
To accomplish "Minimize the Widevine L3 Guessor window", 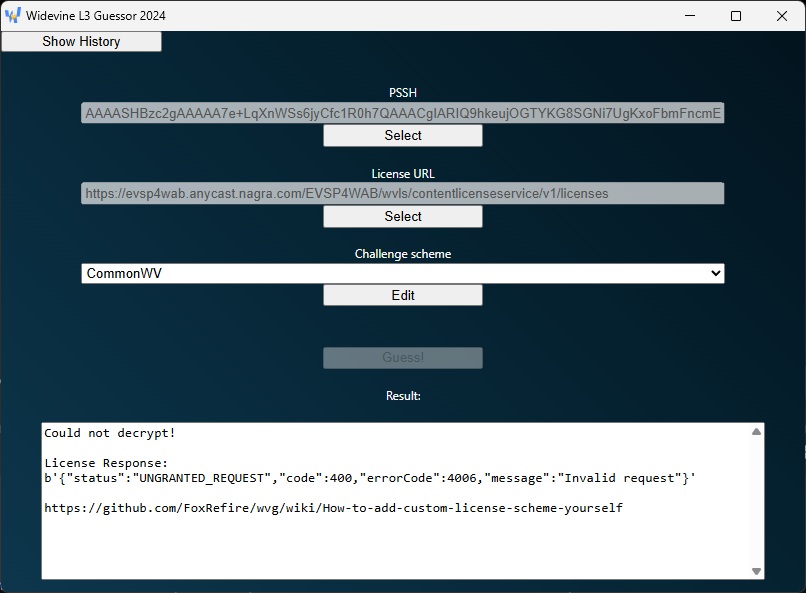I will (690, 16).
